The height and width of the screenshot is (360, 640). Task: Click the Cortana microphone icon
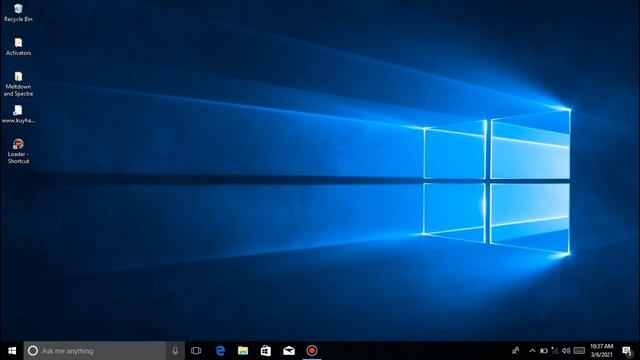[175, 351]
